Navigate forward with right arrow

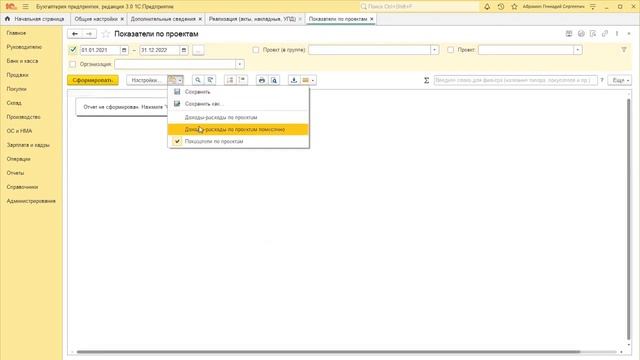point(89,34)
